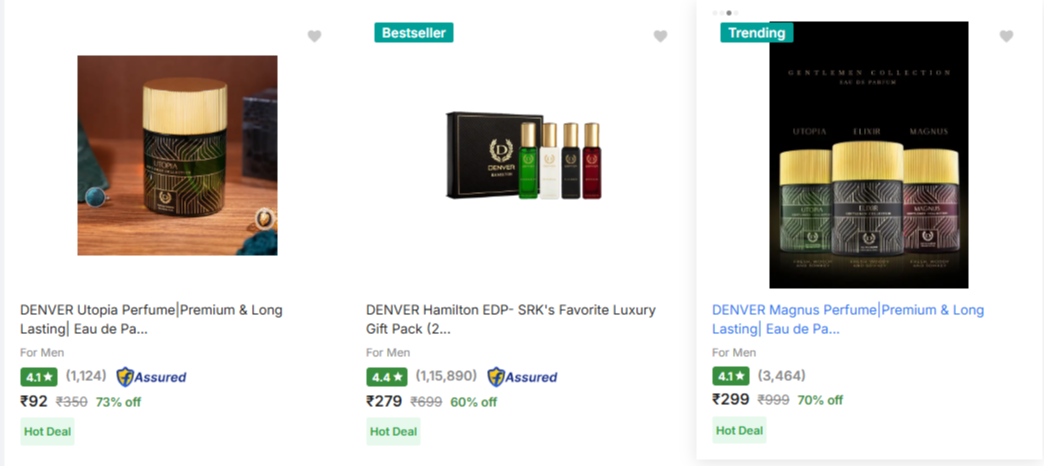Viewport: 1045px width, 467px height.
Task: Click the 4.4 star rating badge
Action: click(x=387, y=377)
